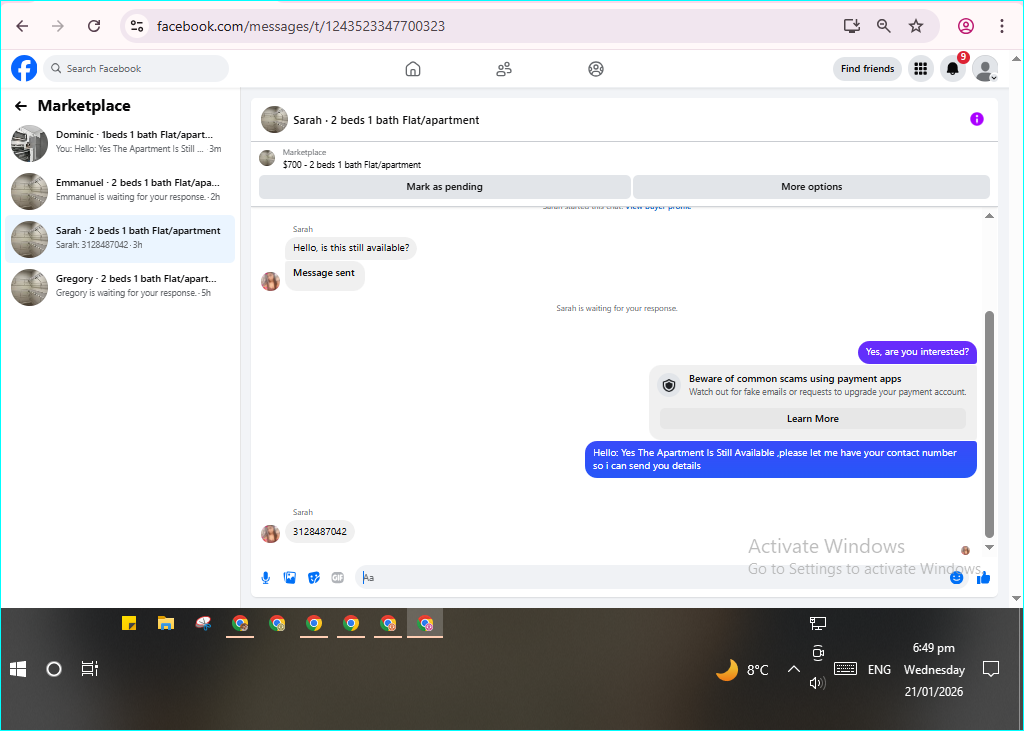This screenshot has height=731, width=1024.
Task: Click the listing thumbnail beside $700
Action: (x=267, y=157)
